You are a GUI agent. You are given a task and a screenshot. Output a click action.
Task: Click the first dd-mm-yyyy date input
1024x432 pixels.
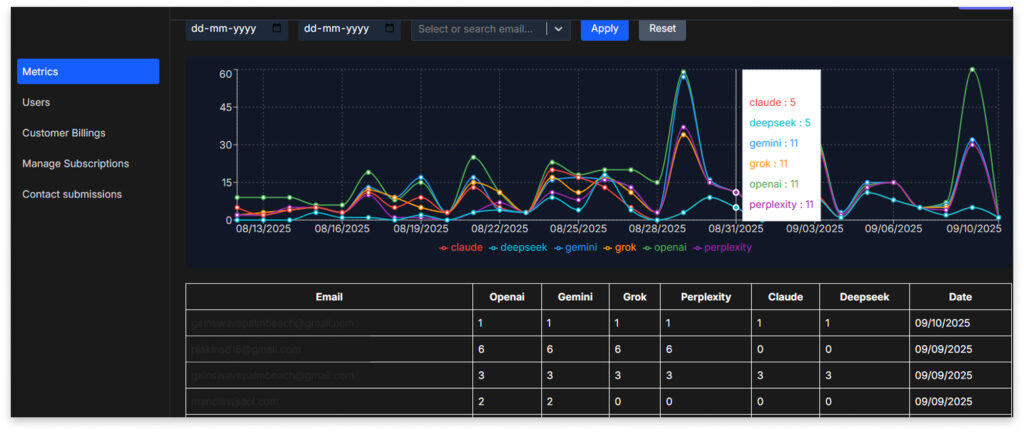226,29
